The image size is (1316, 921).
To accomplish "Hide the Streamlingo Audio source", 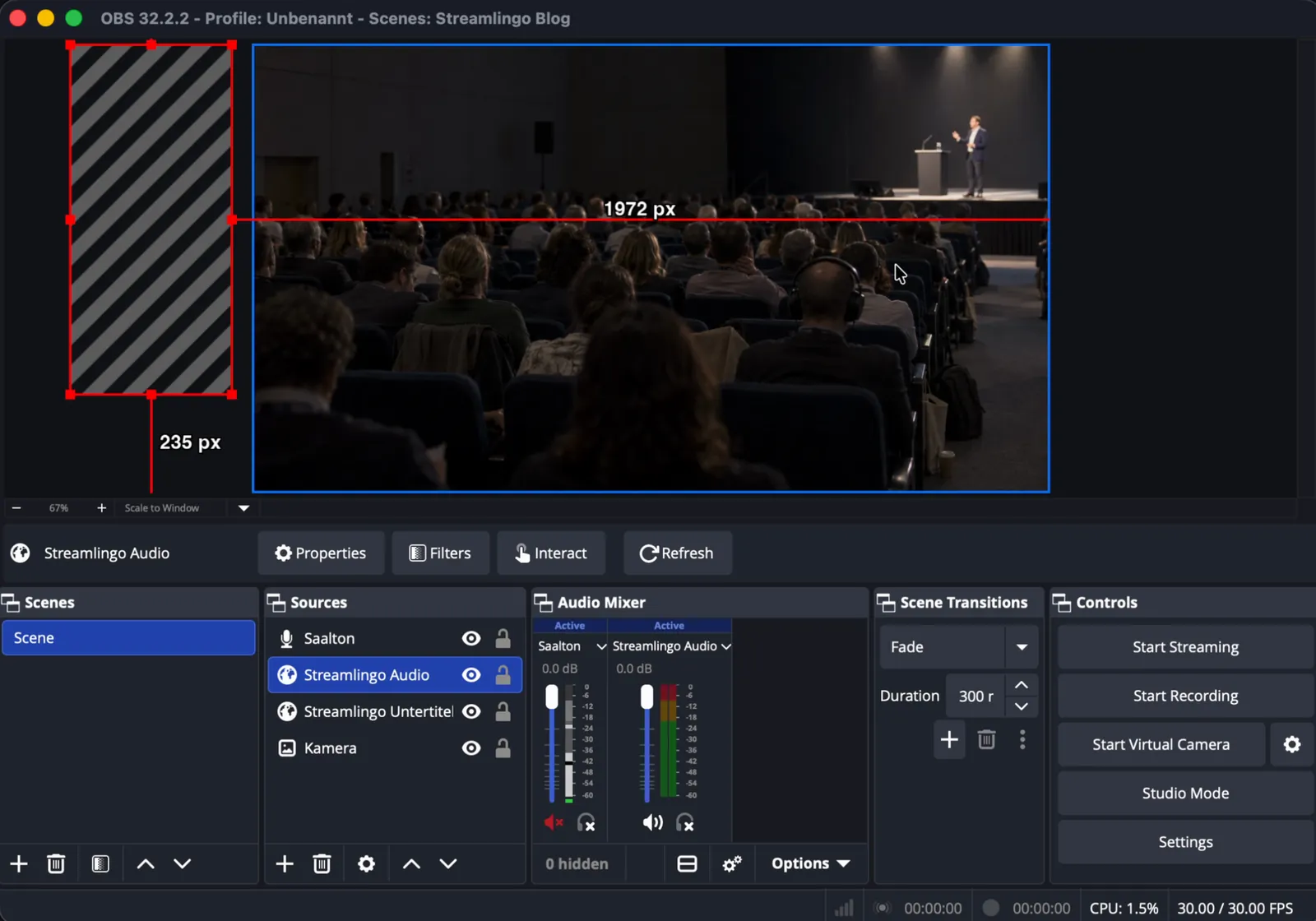I will (471, 675).
